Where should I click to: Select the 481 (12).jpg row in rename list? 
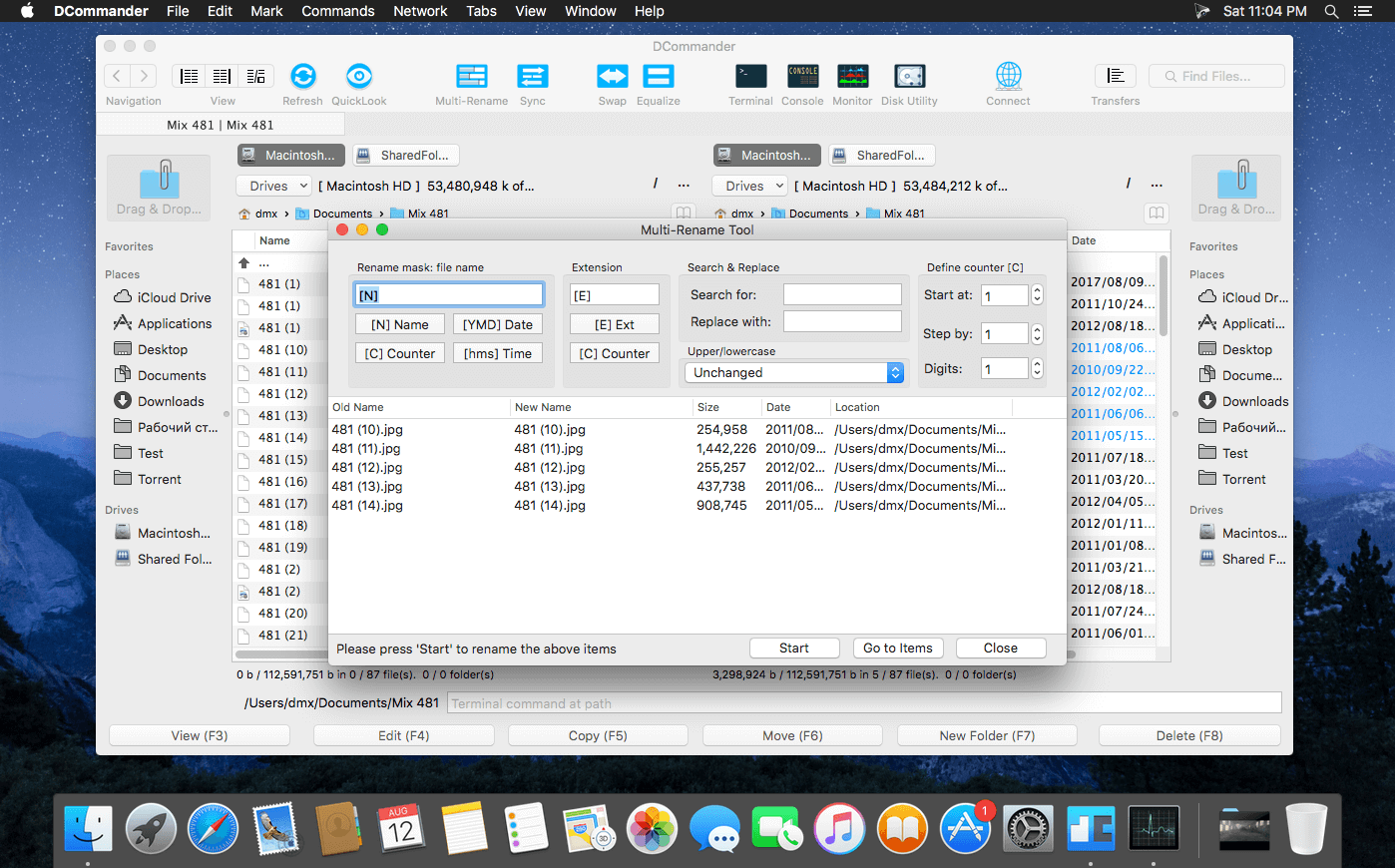click(697, 467)
